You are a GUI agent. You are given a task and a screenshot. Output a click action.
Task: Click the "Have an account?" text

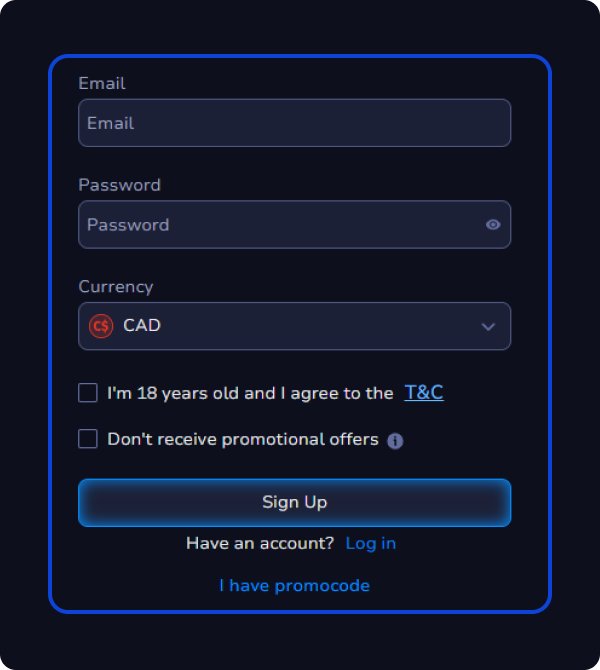point(260,543)
